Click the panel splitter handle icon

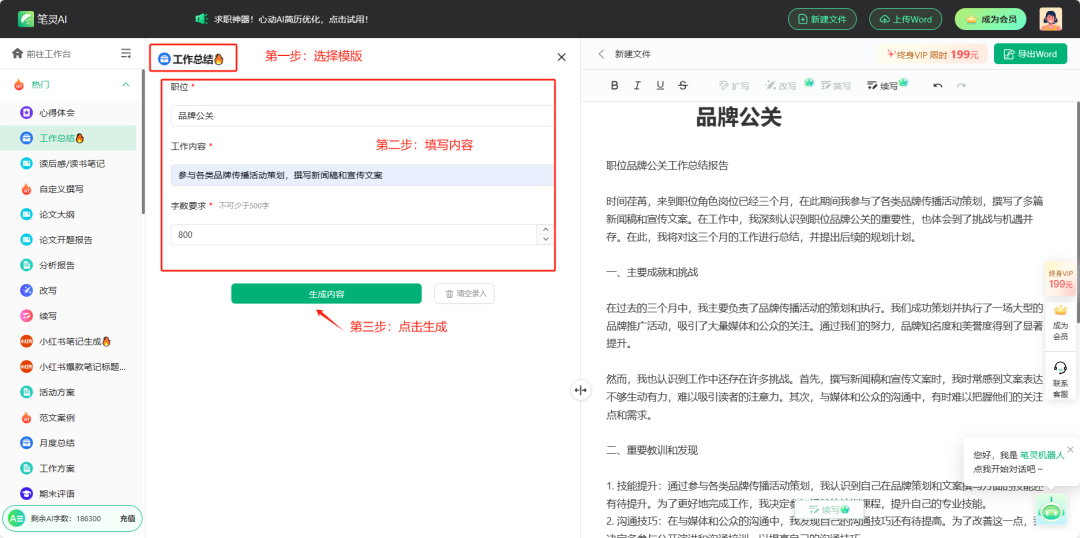tap(580, 390)
